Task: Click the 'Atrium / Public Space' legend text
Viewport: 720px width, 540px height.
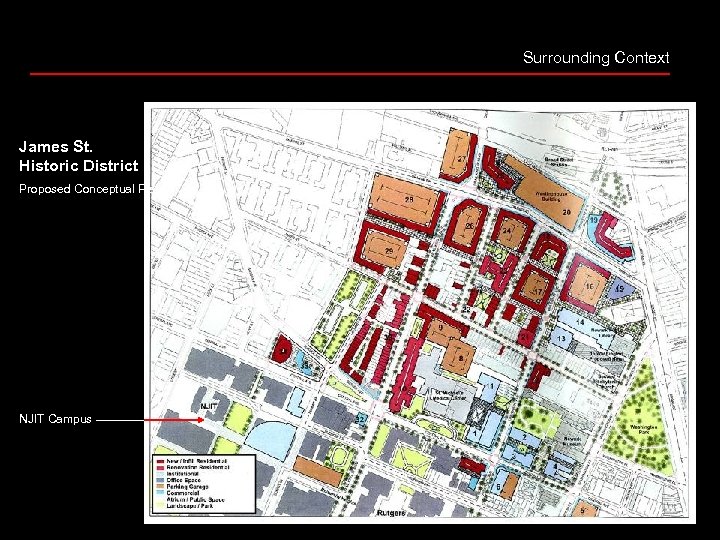Action: click(196, 500)
